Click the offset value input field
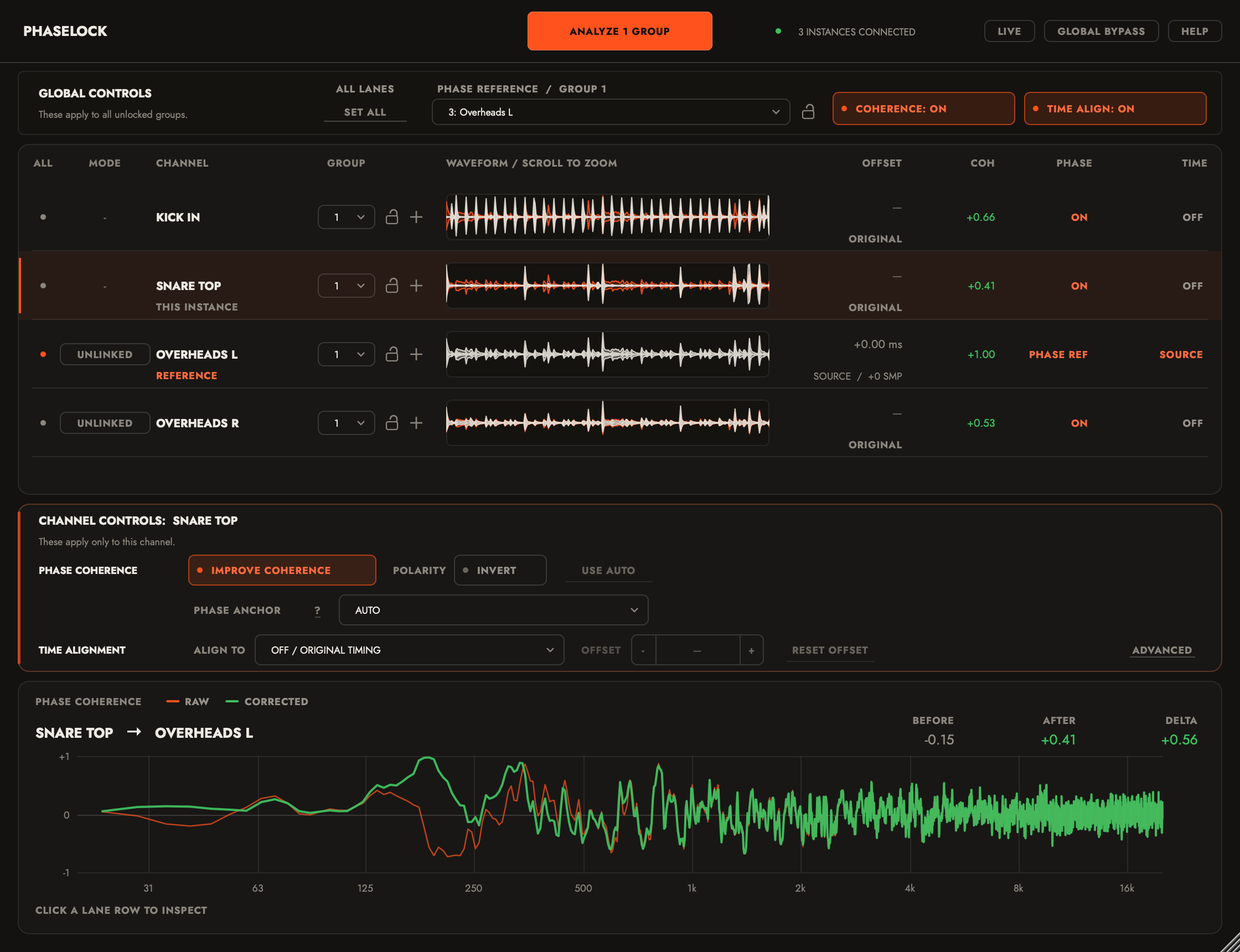 (697, 650)
